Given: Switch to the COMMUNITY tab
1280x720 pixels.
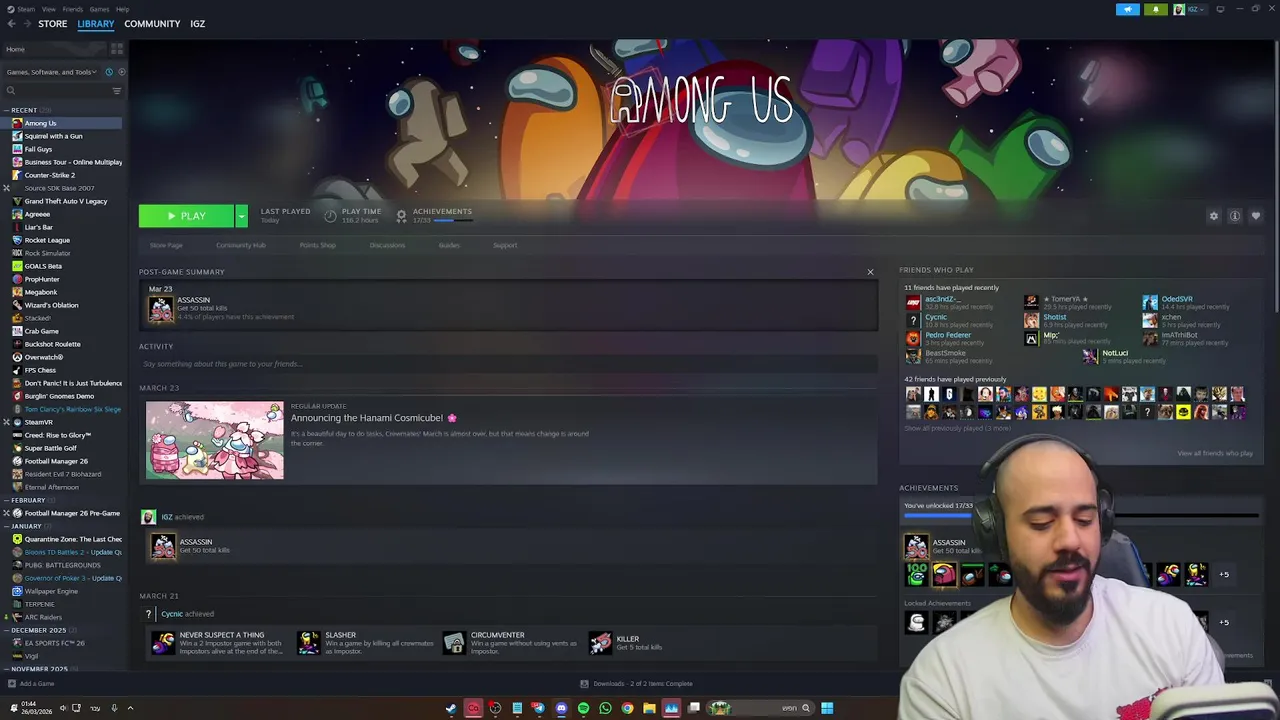Looking at the screenshot, I should point(152,24).
